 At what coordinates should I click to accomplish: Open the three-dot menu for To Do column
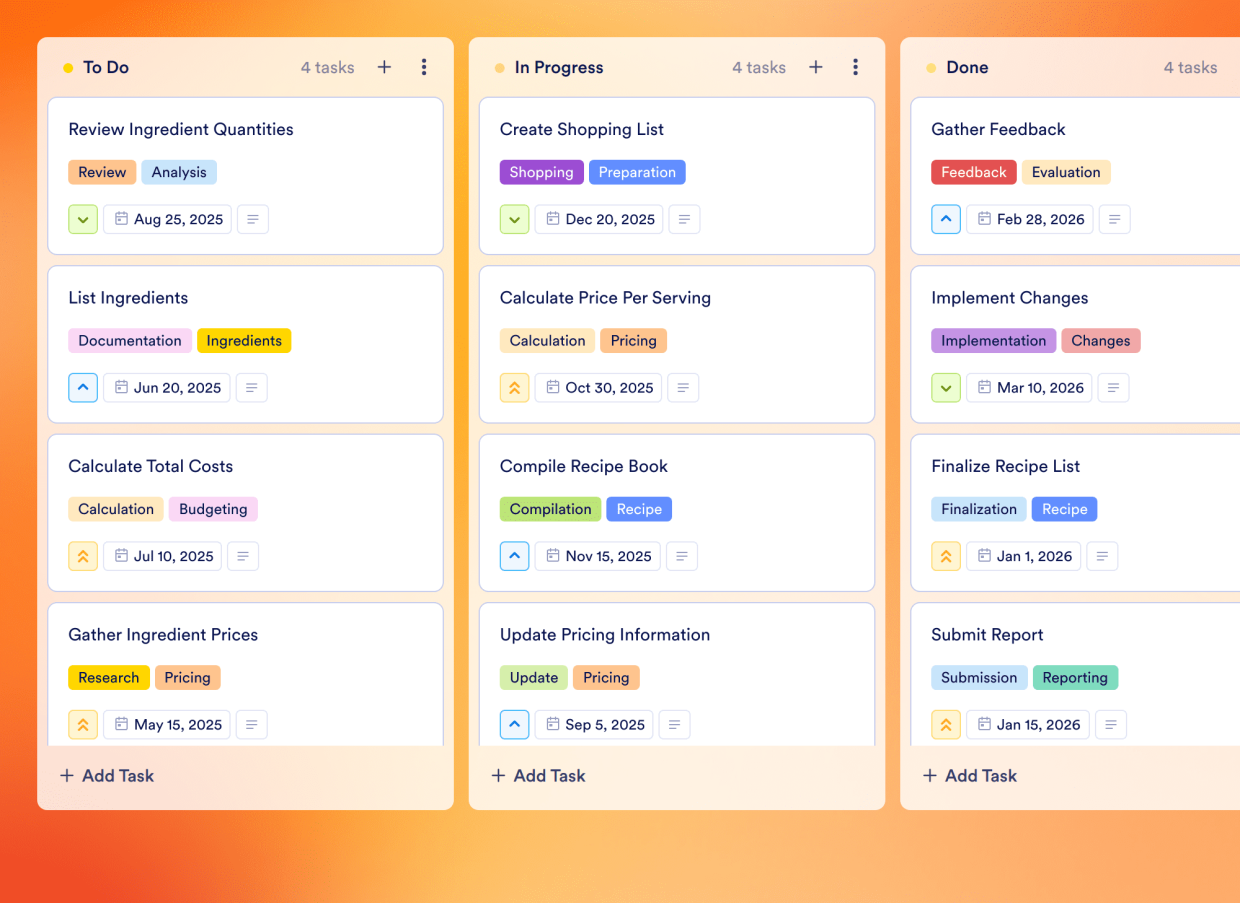[x=424, y=67]
